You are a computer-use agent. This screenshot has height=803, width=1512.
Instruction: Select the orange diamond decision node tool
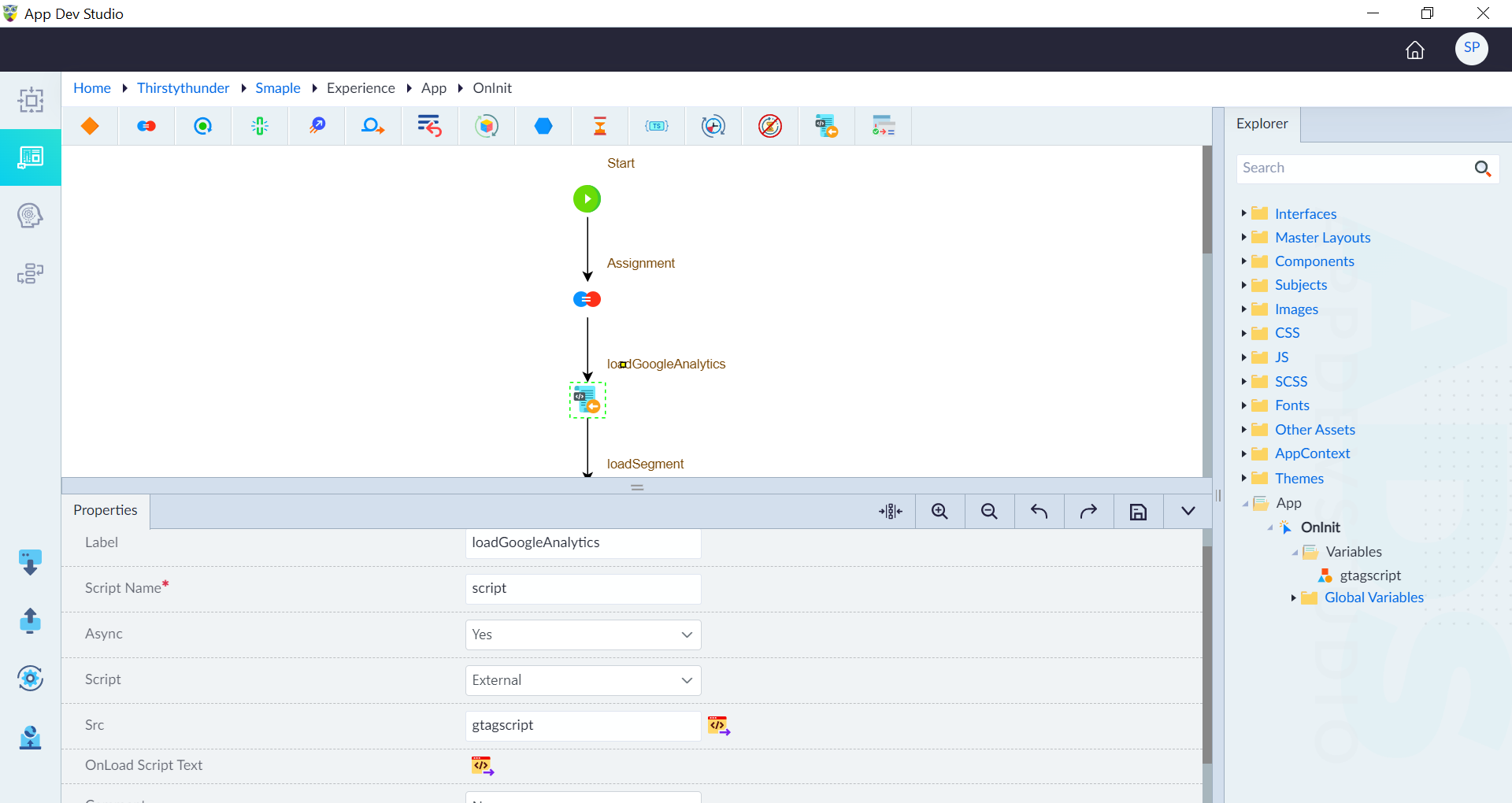coord(90,126)
